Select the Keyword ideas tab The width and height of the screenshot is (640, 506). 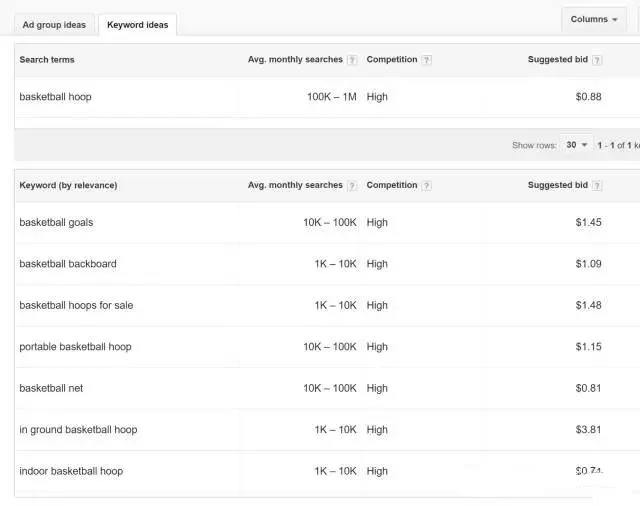point(138,25)
